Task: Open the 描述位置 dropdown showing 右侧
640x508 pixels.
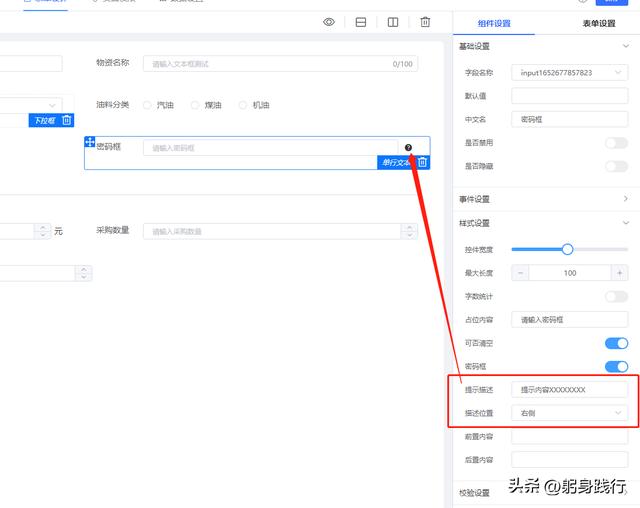Action: (569, 413)
